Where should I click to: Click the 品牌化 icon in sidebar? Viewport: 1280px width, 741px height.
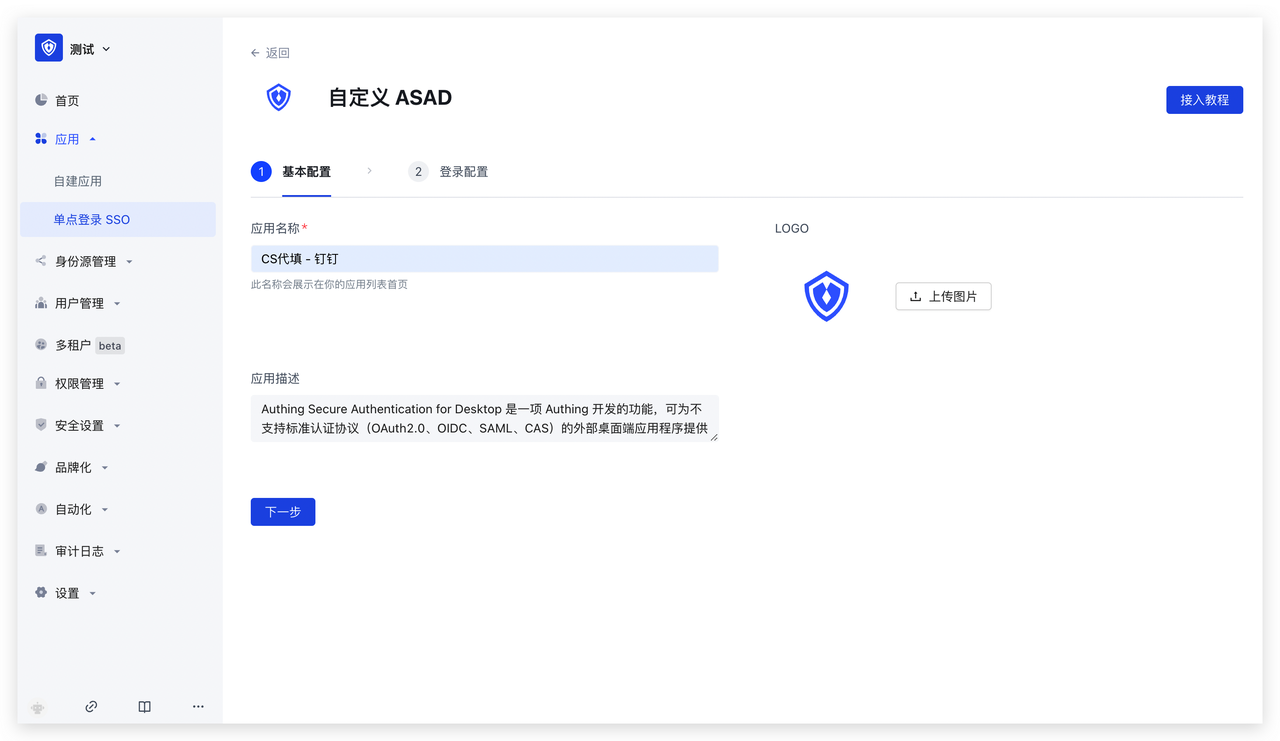[x=41, y=467]
